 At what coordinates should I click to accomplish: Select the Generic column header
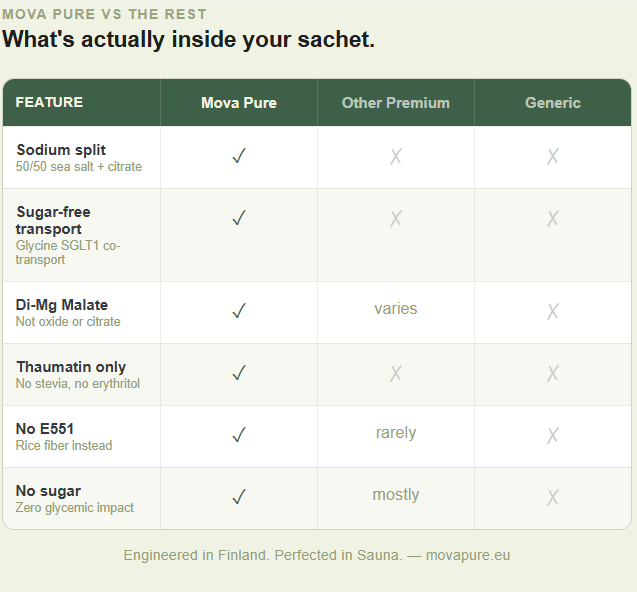552,103
